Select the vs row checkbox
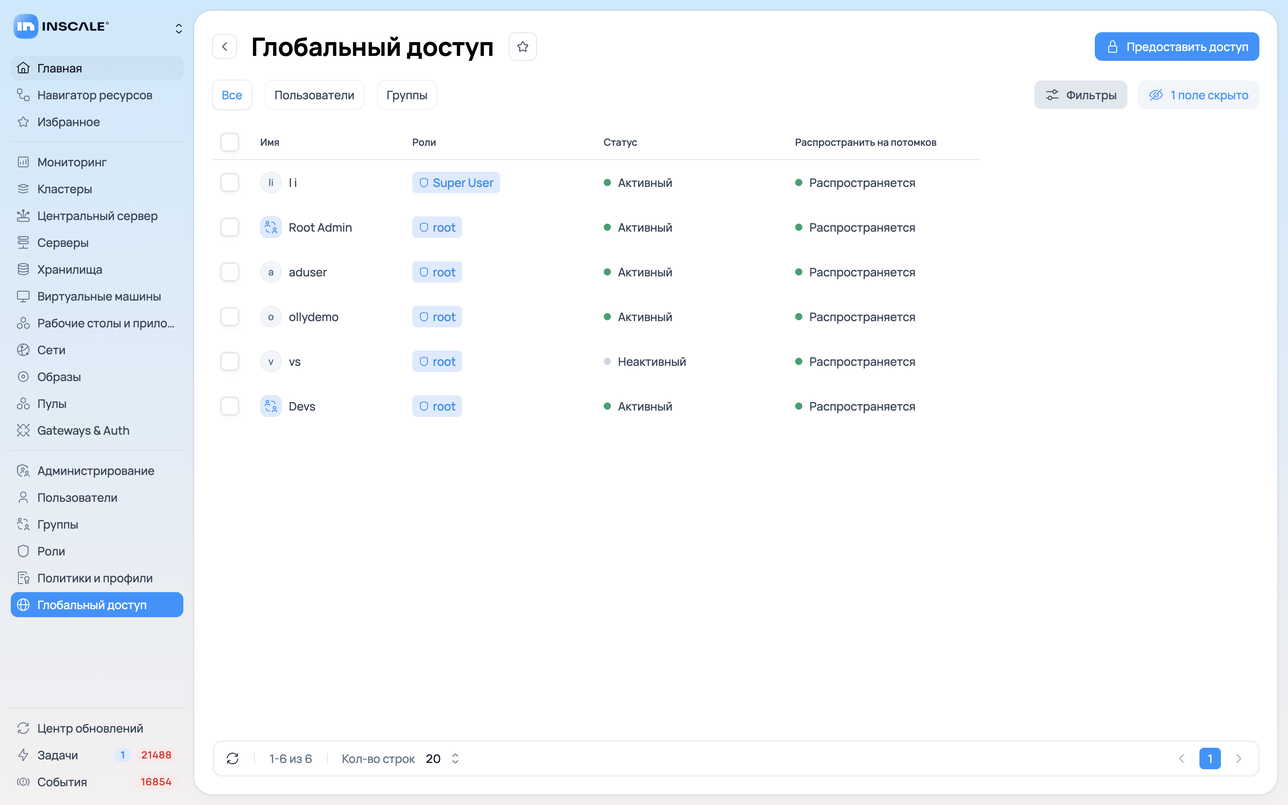 coord(230,361)
